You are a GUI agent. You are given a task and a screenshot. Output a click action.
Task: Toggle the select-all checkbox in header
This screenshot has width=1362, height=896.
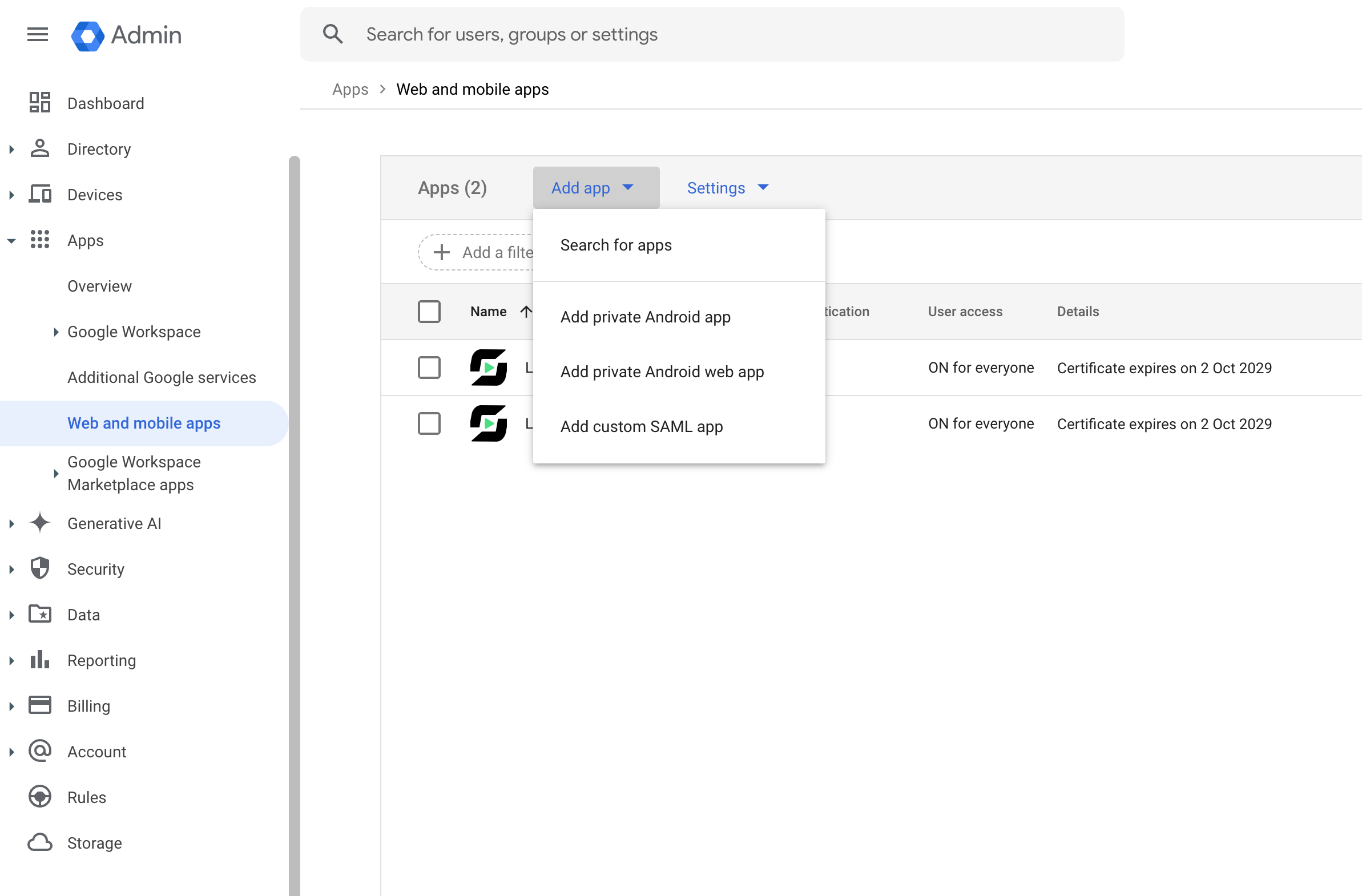[429, 311]
